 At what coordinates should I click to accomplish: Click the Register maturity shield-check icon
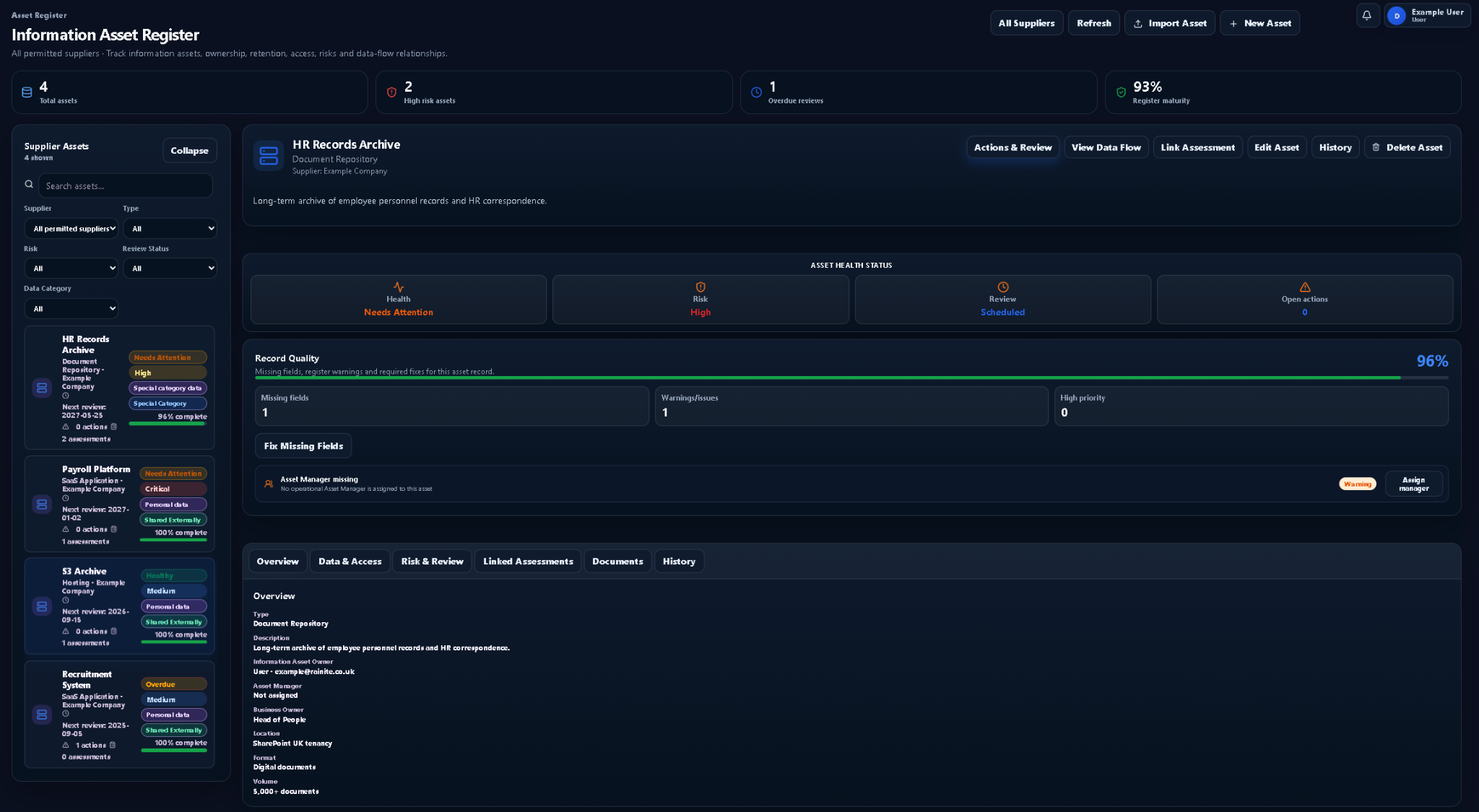coord(1121,92)
